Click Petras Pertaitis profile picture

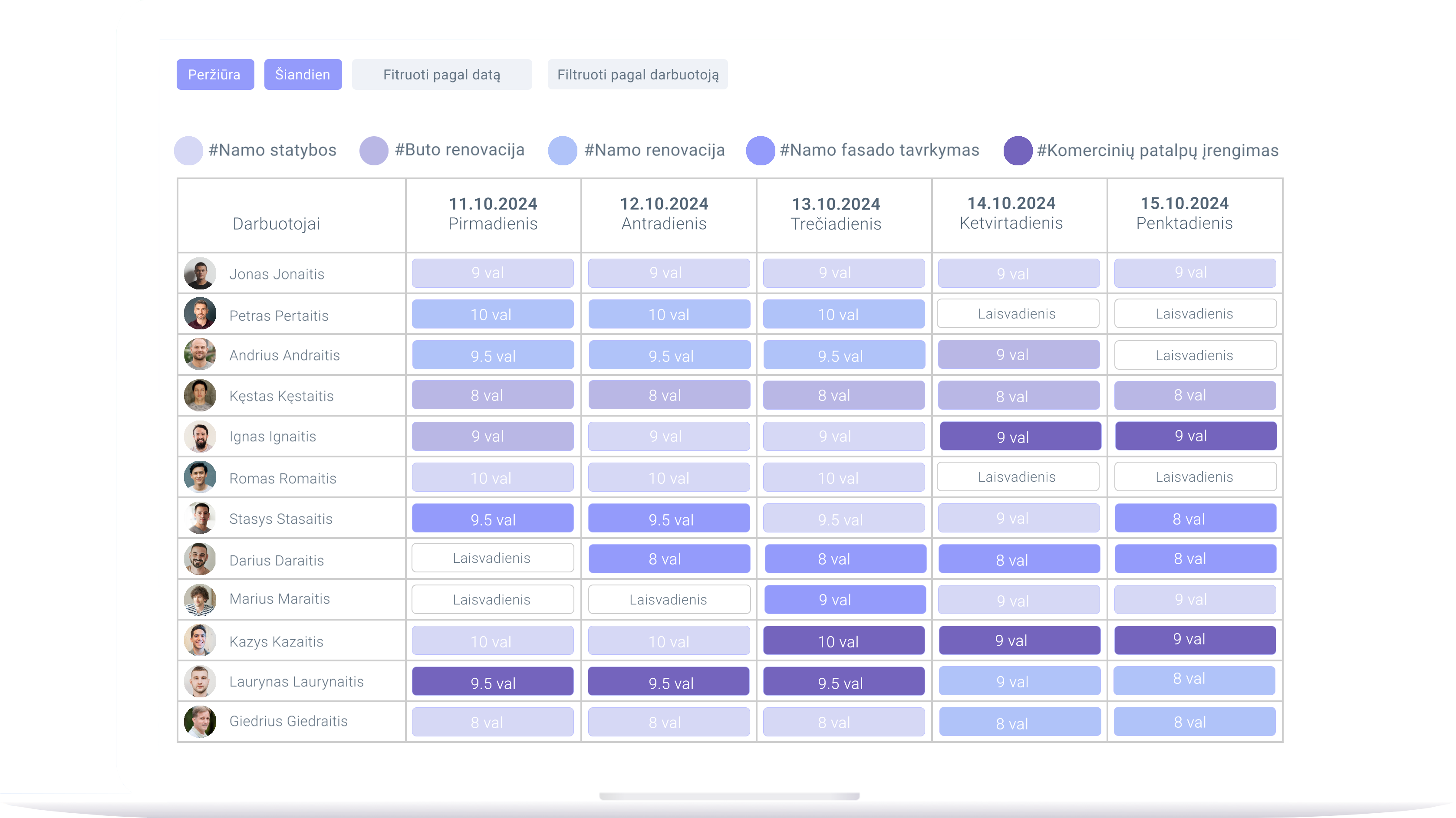(x=200, y=314)
